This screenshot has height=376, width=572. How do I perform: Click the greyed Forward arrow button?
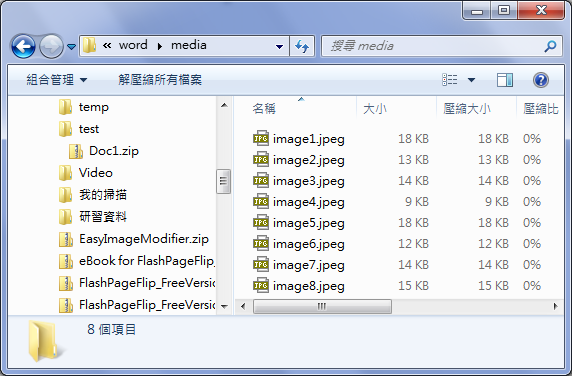click(x=51, y=46)
